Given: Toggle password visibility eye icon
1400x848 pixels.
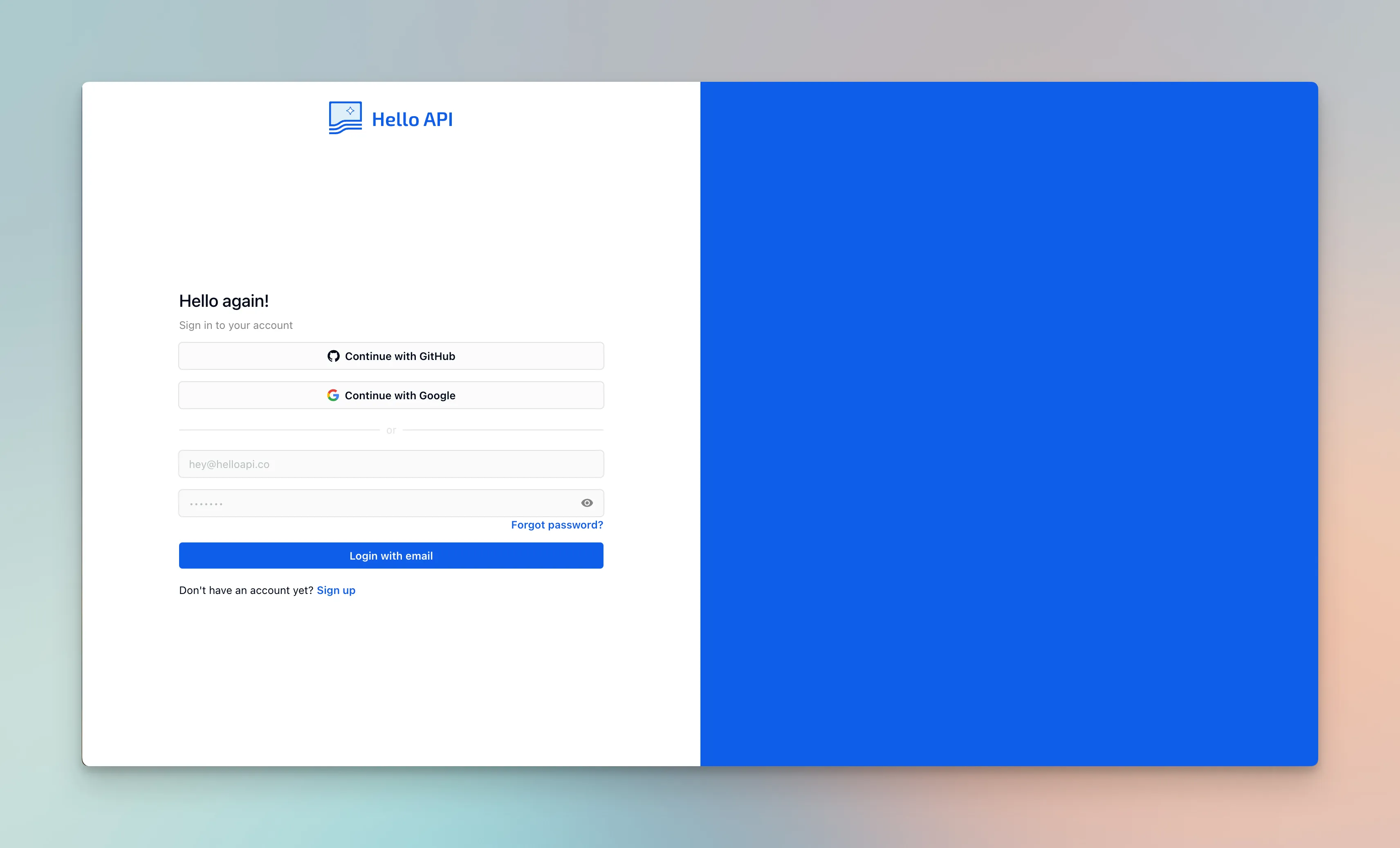Looking at the screenshot, I should click(587, 503).
